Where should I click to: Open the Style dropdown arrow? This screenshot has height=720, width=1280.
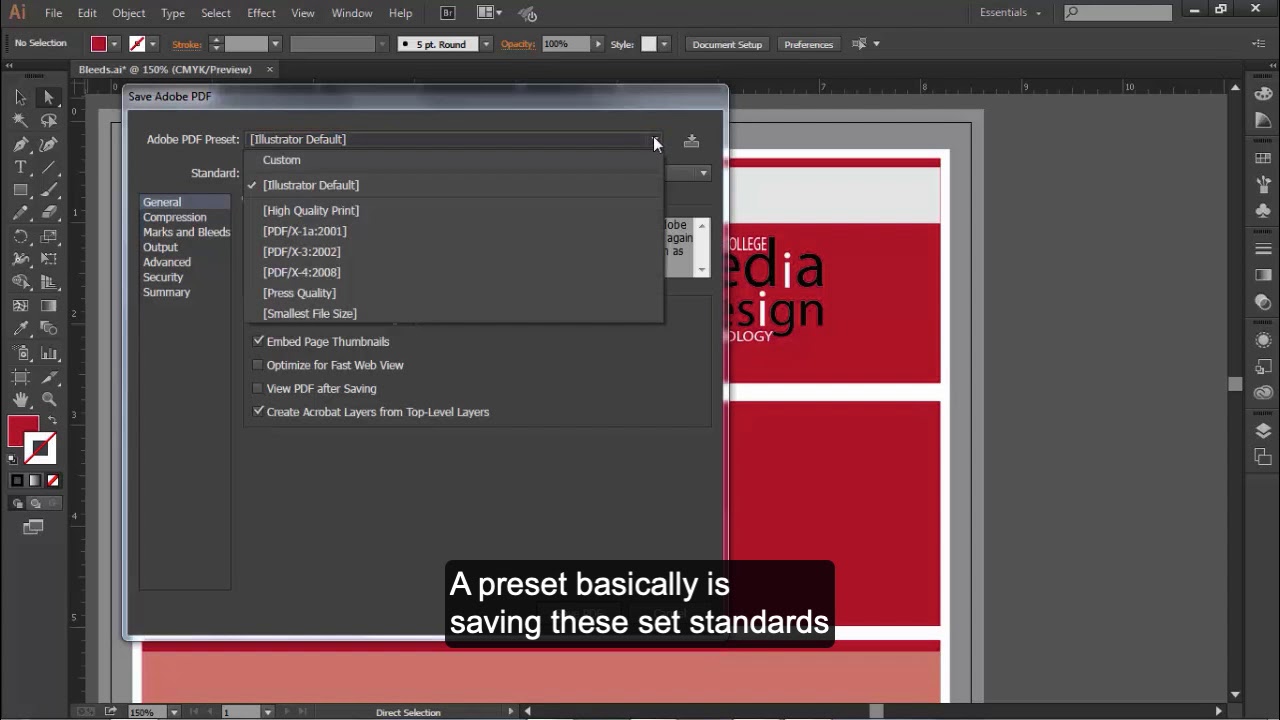point(663,44)
